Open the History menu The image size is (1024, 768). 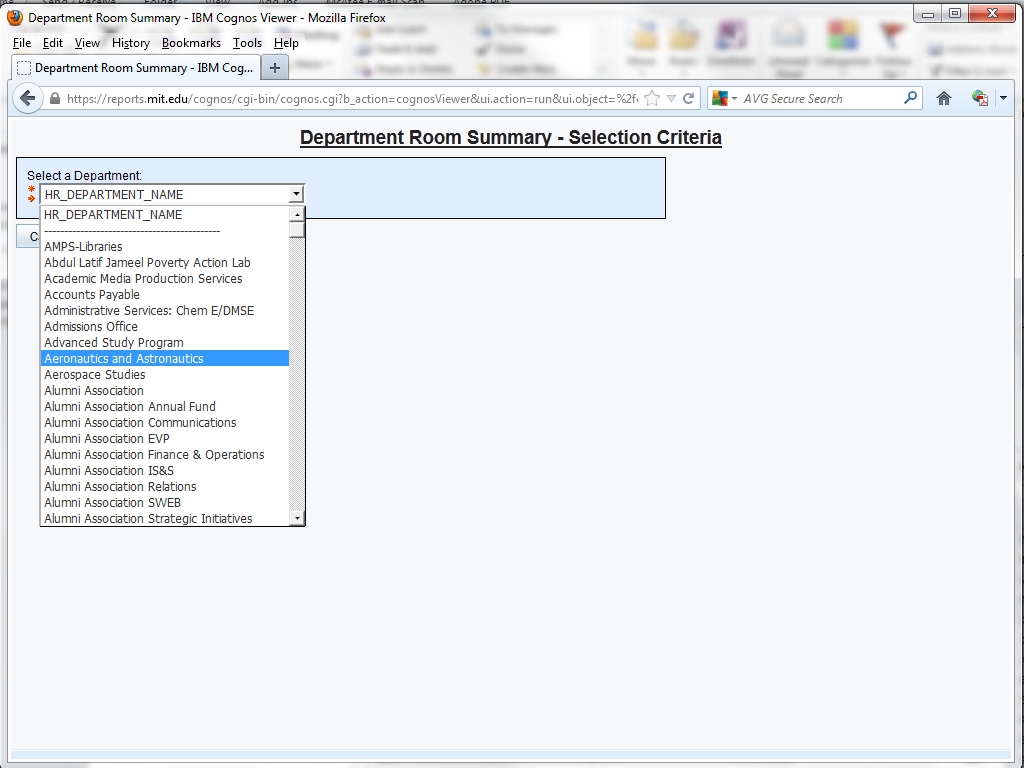tap(130, 43)
